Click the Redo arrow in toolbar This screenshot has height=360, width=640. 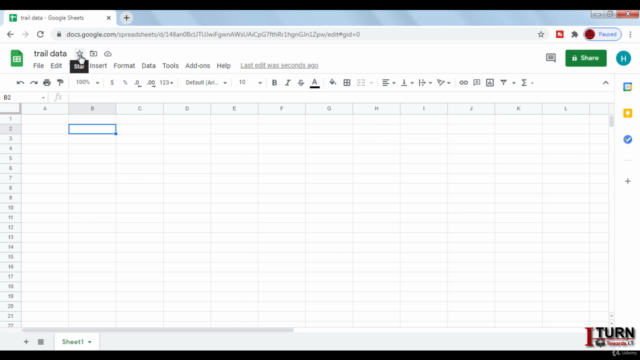click(x=34, y=83)
